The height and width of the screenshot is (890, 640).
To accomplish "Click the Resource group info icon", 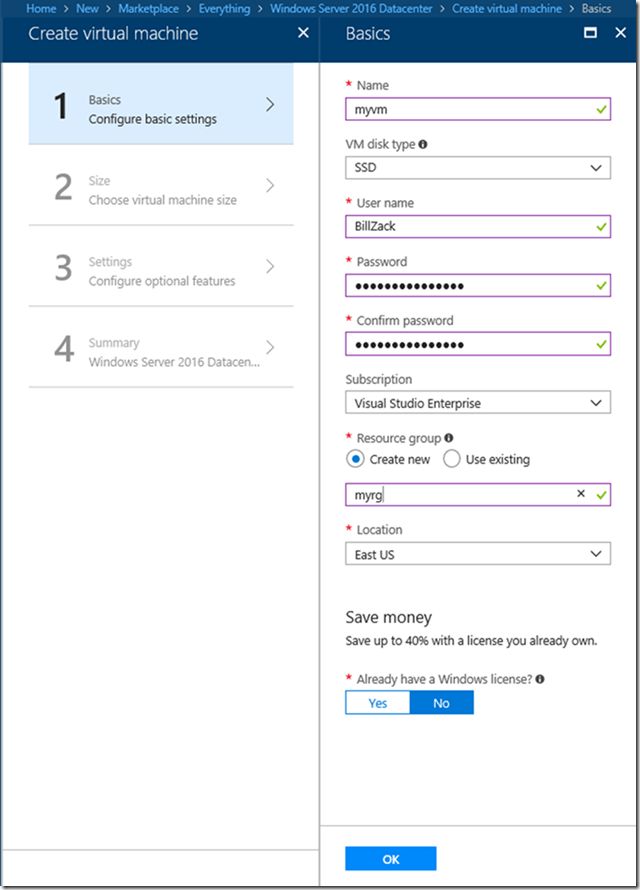I will pyautogui.click(x=449, y=438).
